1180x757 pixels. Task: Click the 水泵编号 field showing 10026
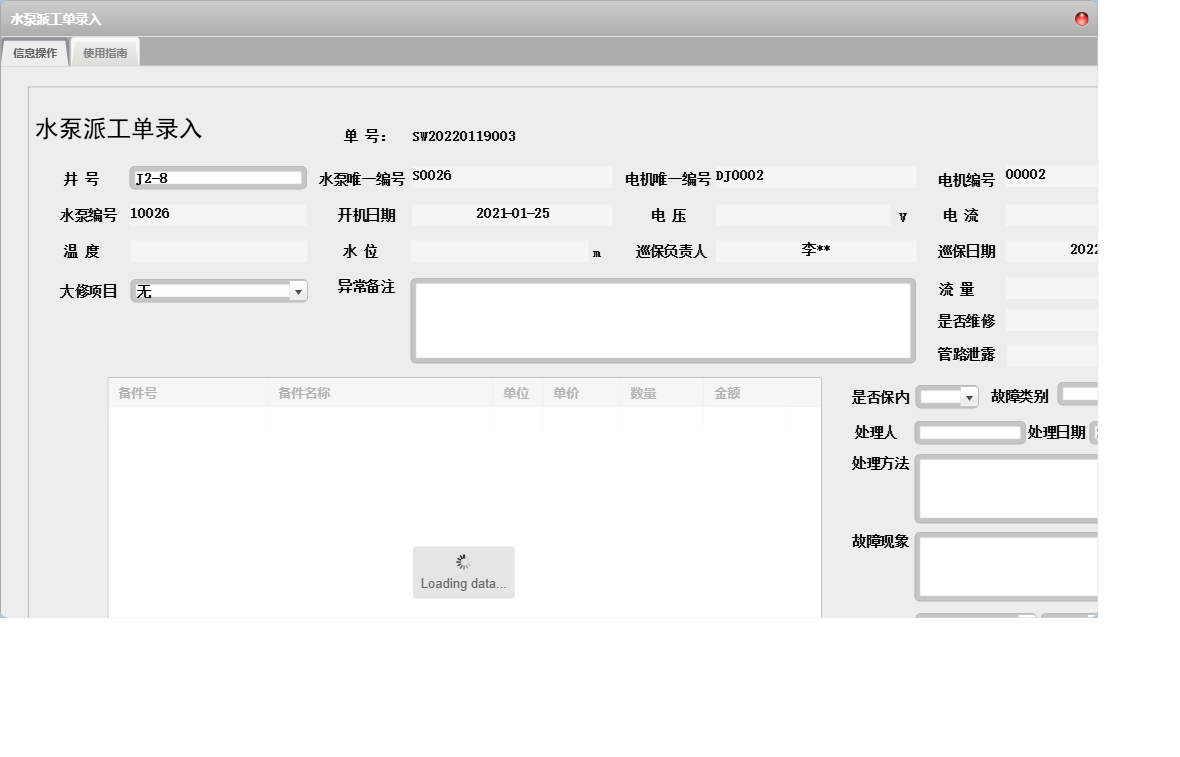(x=218, y=214)
